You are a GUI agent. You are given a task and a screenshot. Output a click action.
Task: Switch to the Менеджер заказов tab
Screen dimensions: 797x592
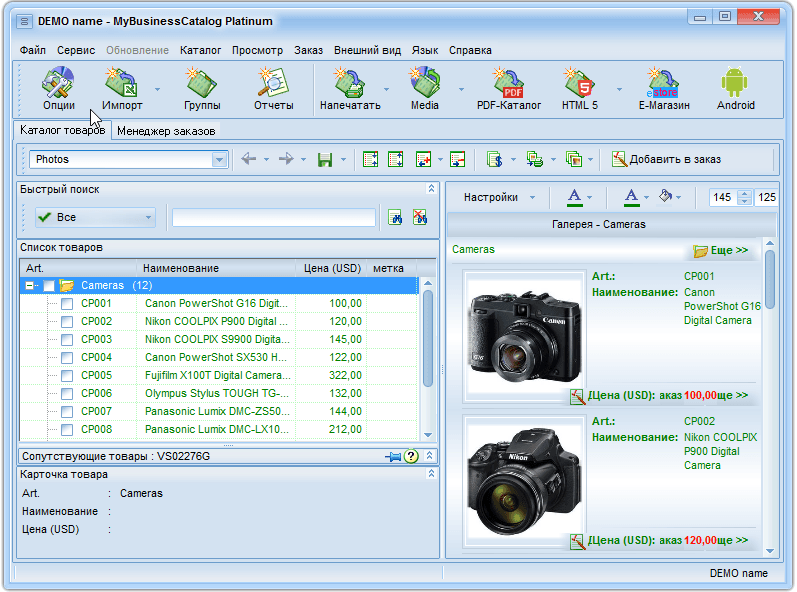(165, 131)
